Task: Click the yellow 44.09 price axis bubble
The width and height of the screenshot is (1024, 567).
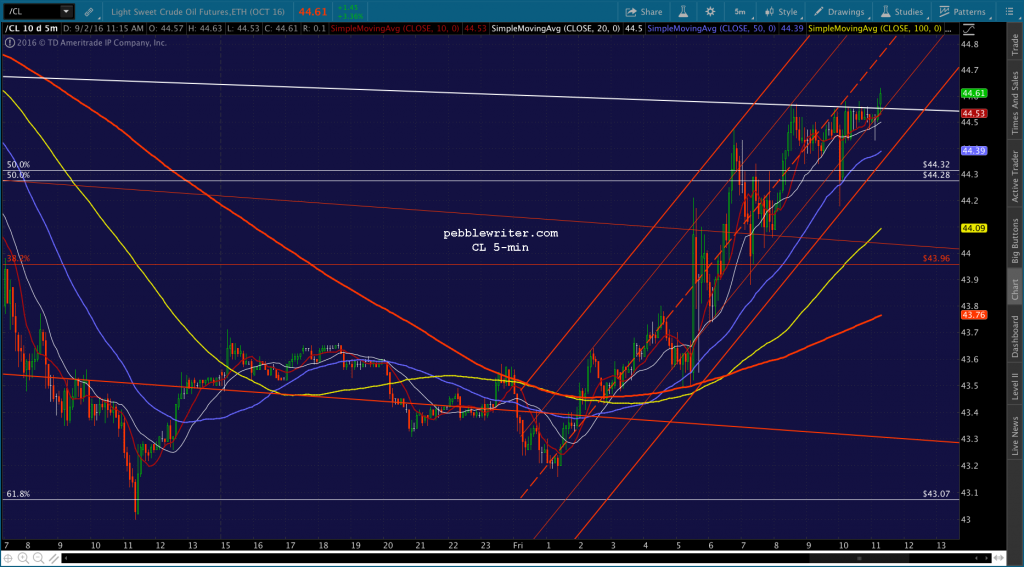Action: coord(973,228)
